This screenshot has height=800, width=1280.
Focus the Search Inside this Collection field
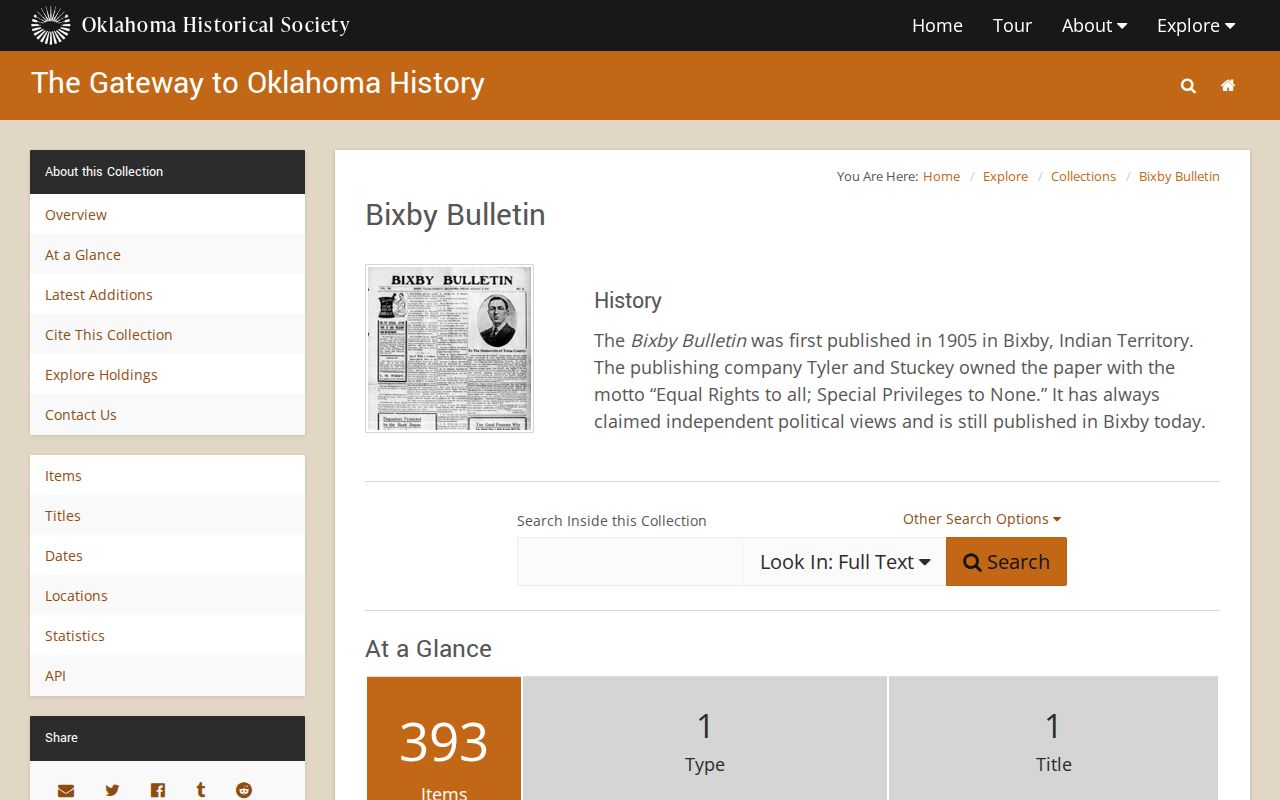tap(630, 562)
